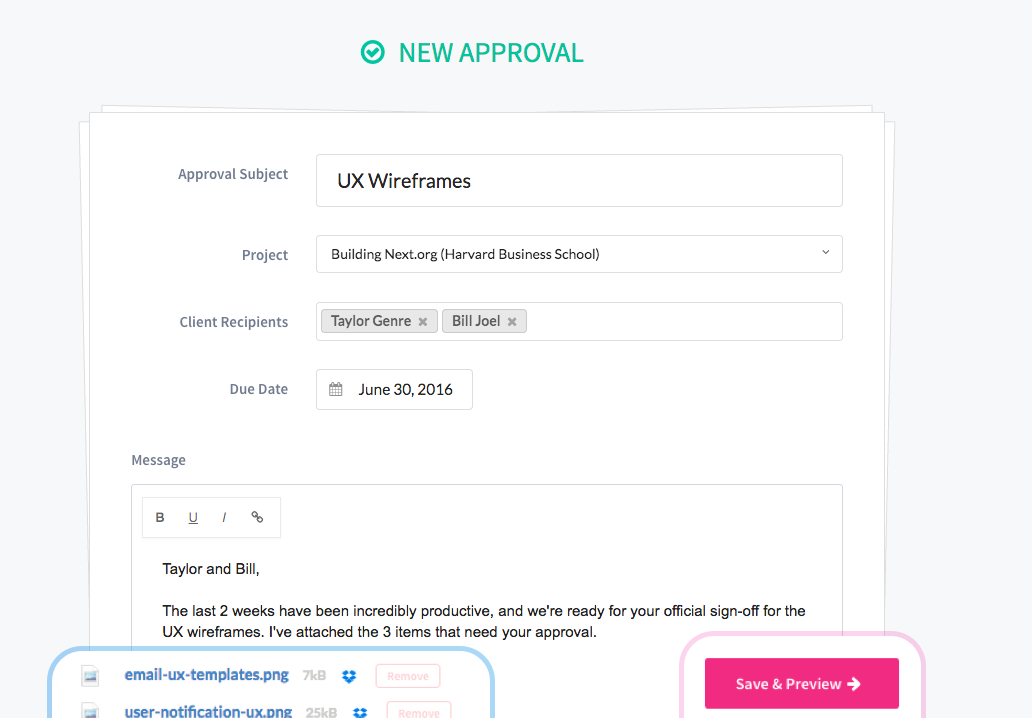This screenshot has width=1032, height=718.
Task: Click the NEW APPROVAL heading
Action: point(490,52)
